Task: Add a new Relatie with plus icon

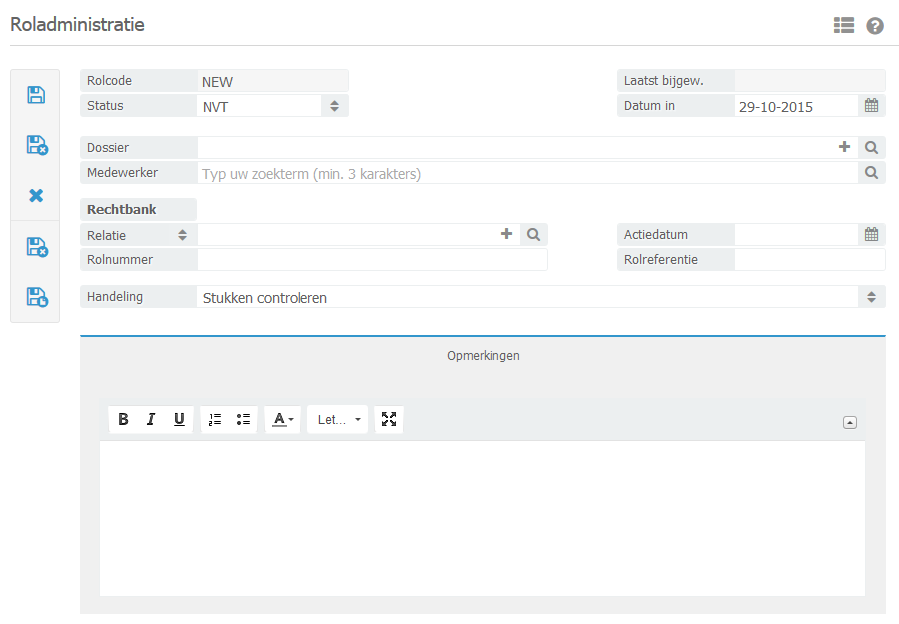Action: pos(506,234)
